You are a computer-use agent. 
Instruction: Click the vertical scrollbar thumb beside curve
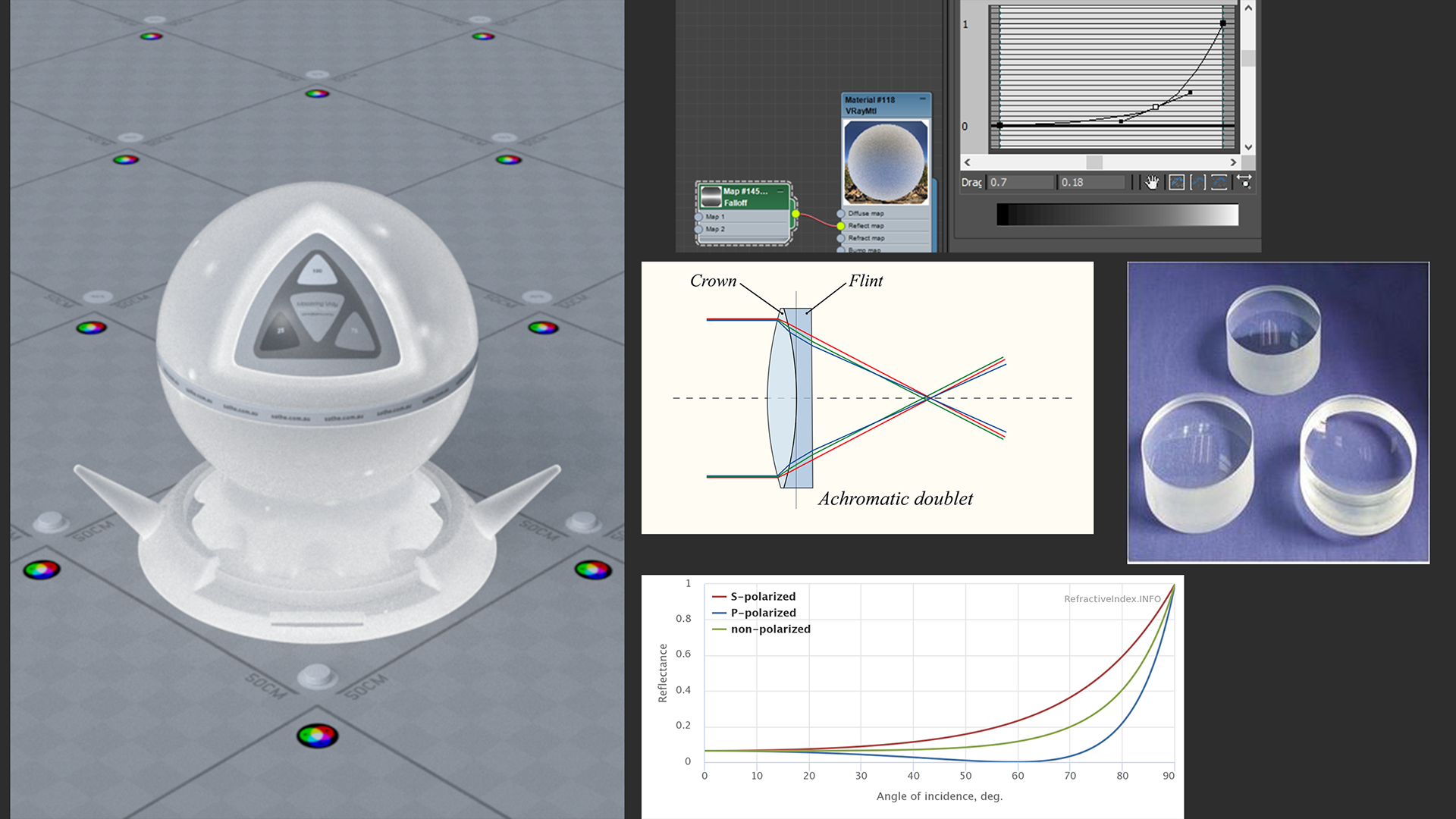tap(1248, 58)
